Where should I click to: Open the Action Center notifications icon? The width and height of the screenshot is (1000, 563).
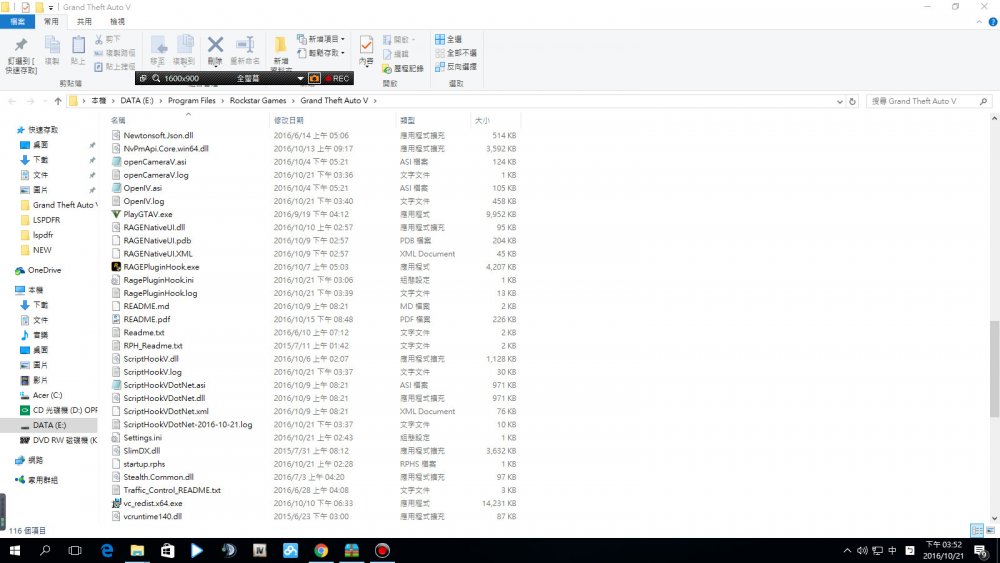click(980, 550)
